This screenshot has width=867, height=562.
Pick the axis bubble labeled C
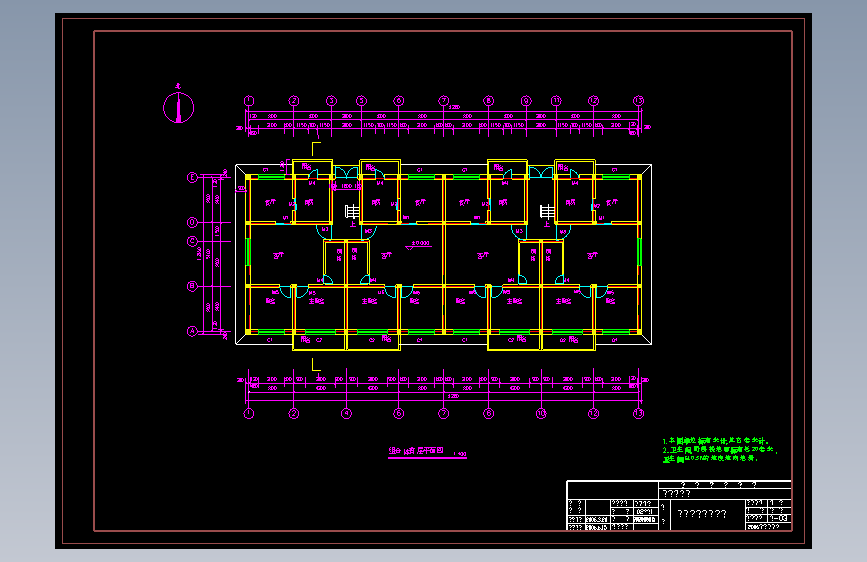(x=192, y=241)
